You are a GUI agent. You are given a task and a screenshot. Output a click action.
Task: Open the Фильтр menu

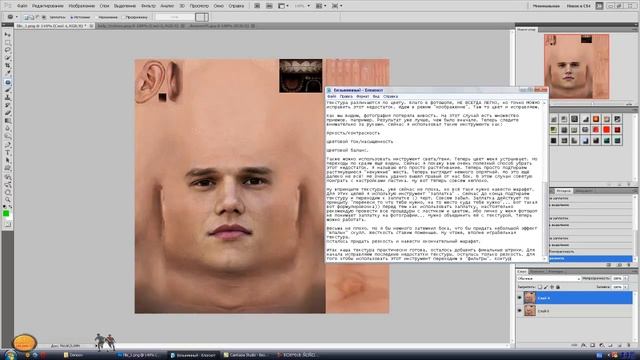(x=148, y=6)
